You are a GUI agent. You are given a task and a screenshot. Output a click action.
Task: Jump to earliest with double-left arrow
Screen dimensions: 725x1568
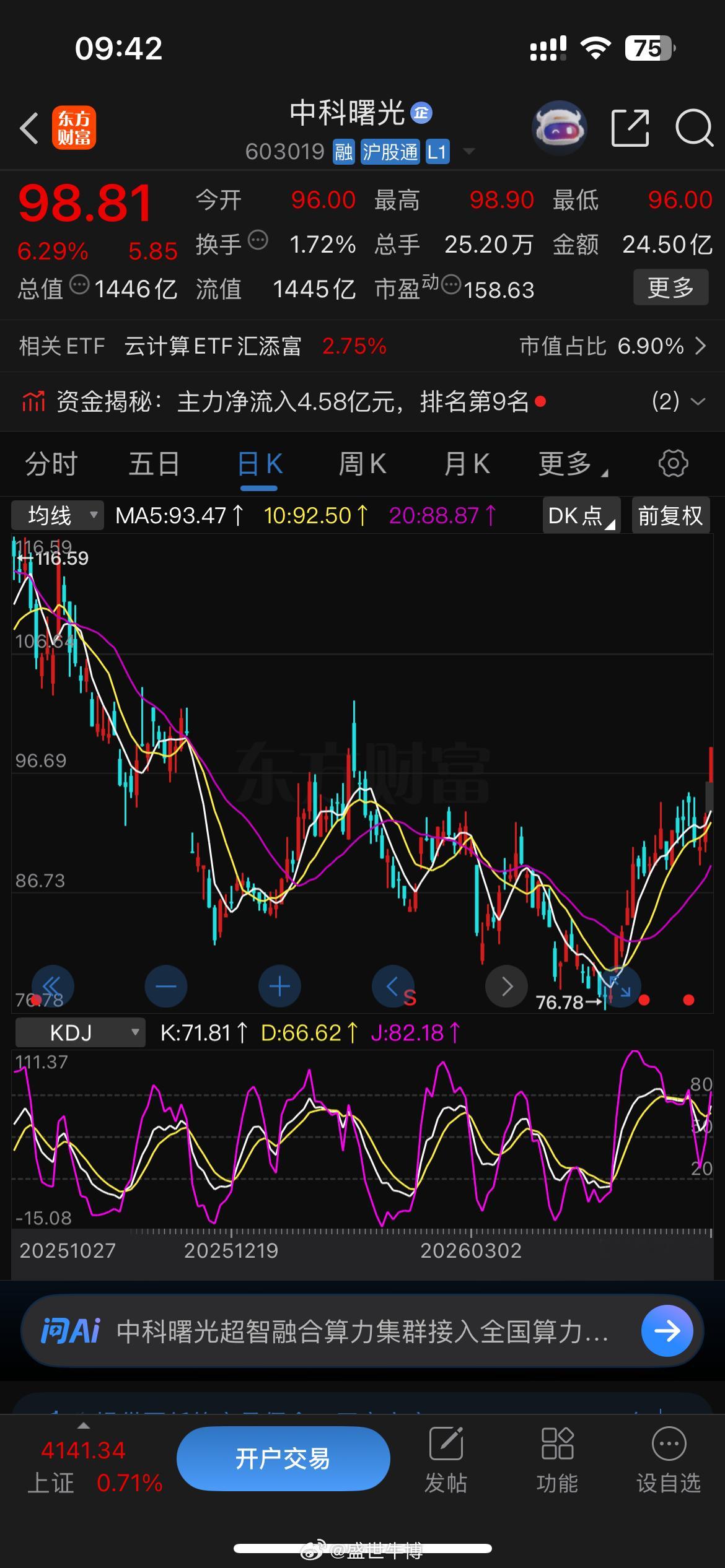[x=53, y=986]
